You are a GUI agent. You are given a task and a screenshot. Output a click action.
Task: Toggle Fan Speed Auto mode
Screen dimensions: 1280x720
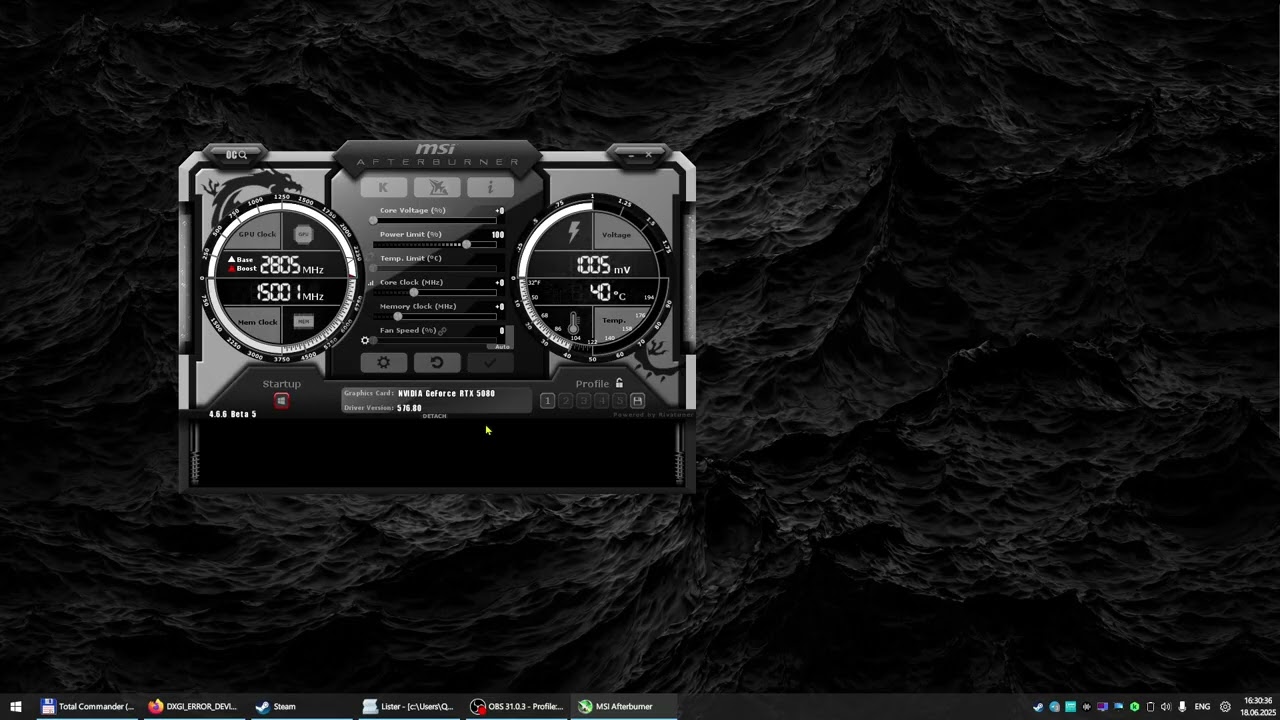502,347
